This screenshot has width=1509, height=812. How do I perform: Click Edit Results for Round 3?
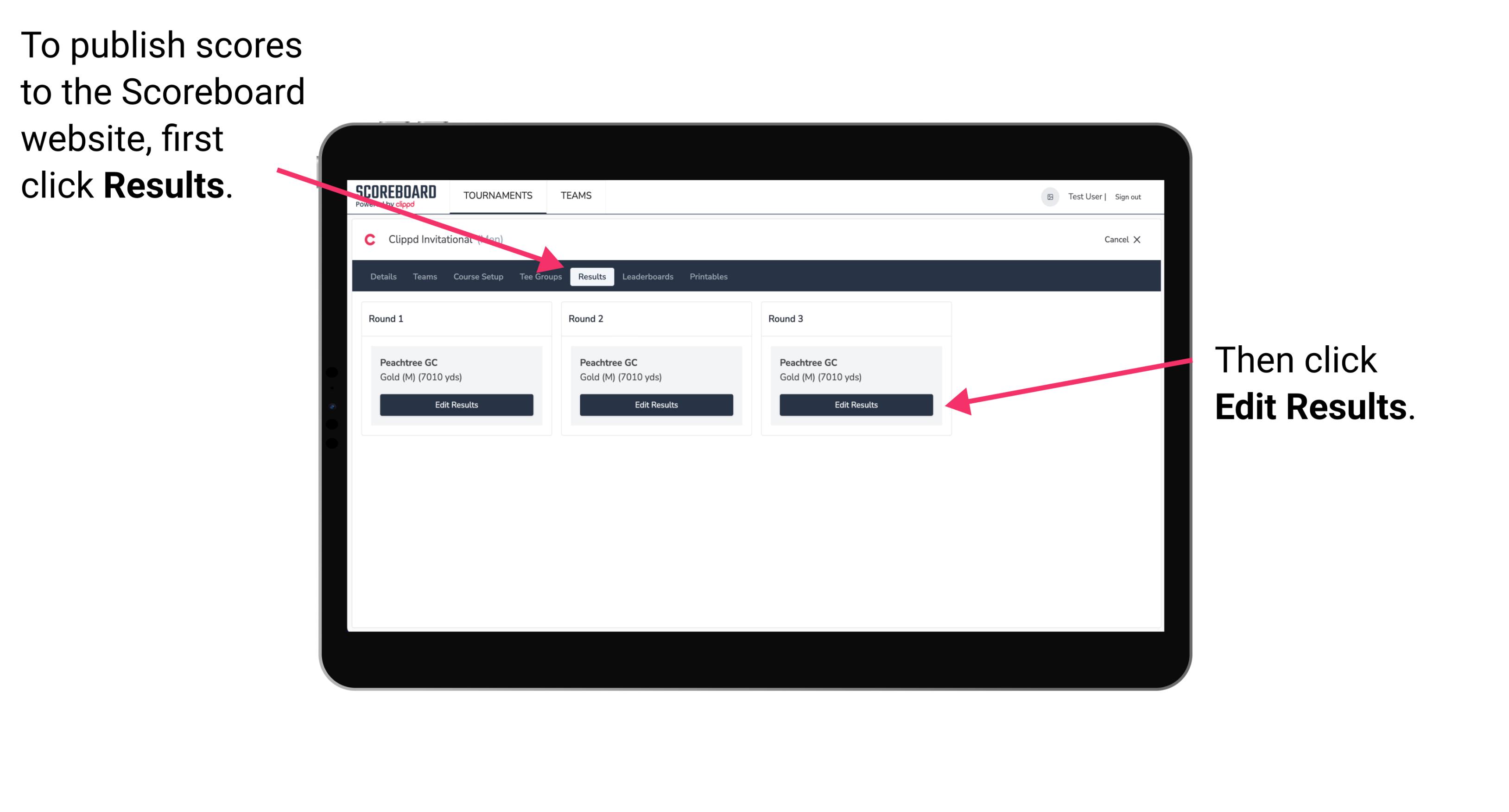(x=855, y=404)
